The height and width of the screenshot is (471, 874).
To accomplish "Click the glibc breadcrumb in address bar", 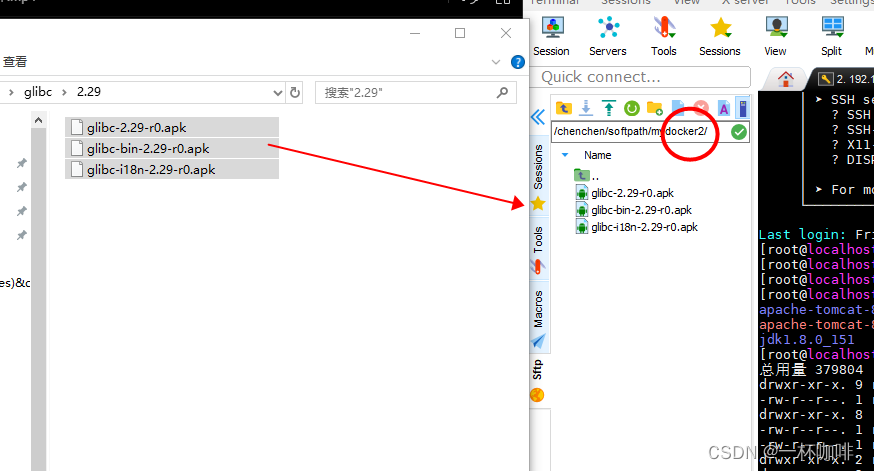I will (38, 92).
